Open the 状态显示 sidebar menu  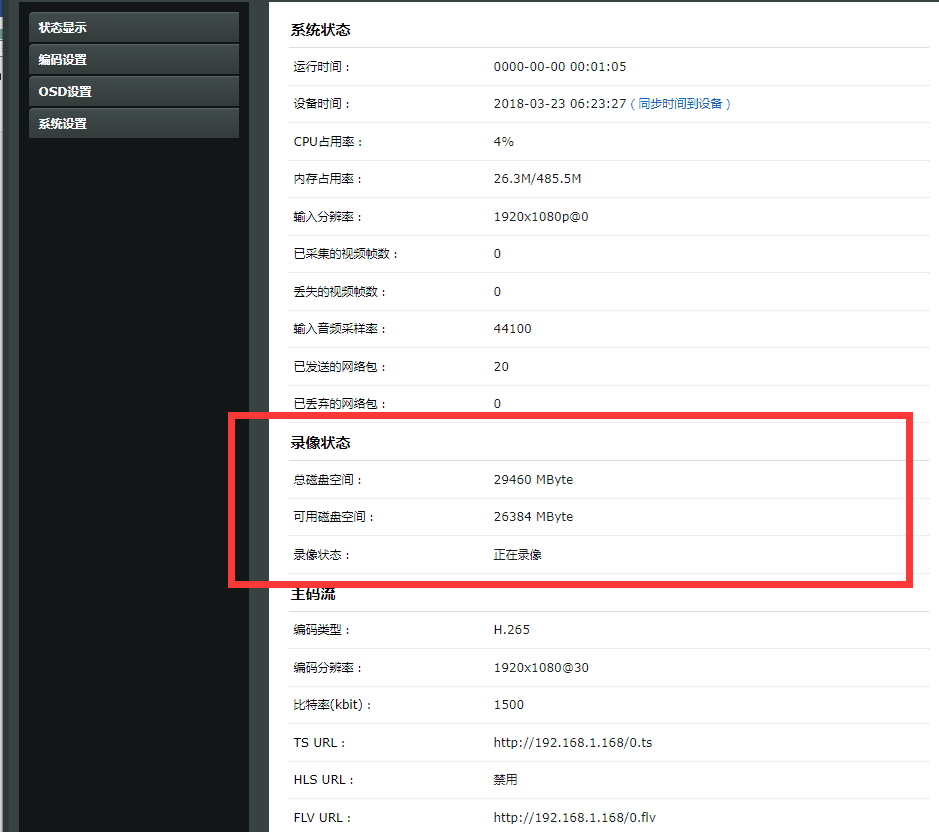point(133,27)
